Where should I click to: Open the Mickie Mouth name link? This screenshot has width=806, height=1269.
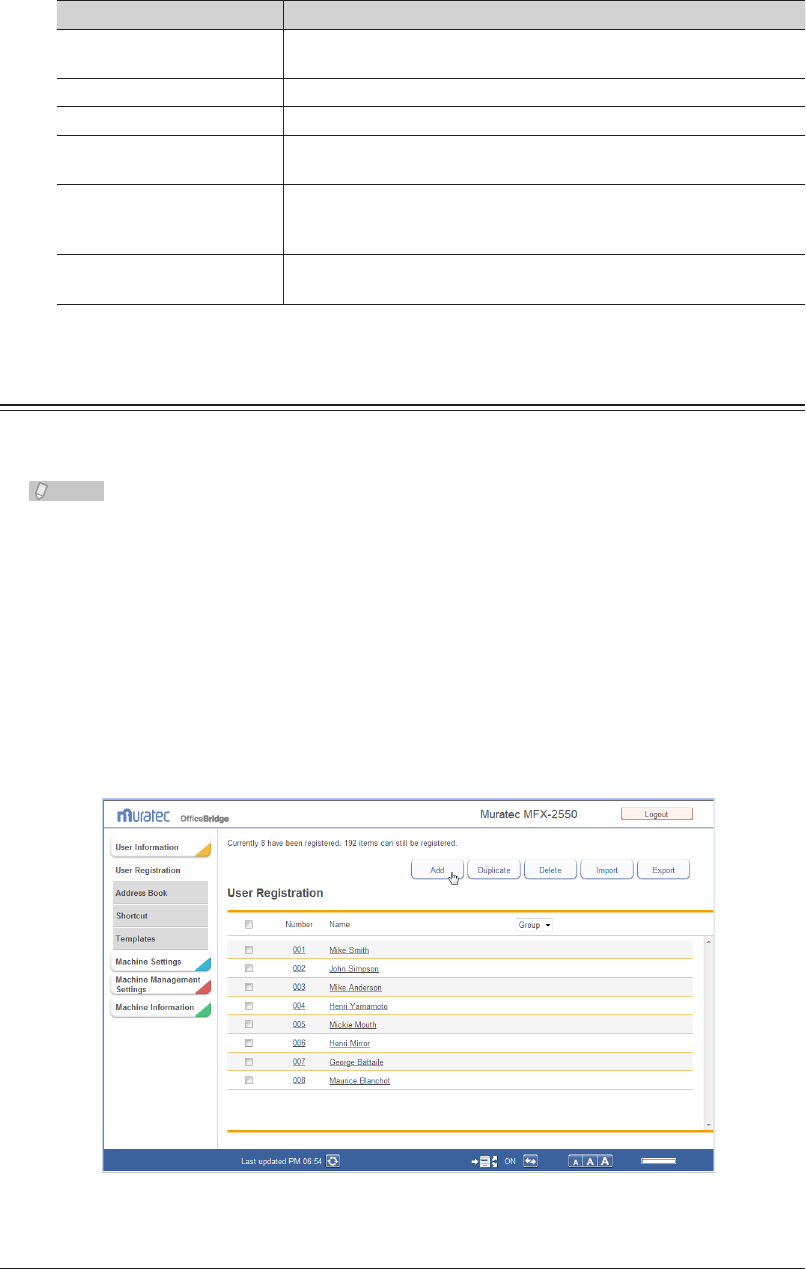coord(353,1024)
